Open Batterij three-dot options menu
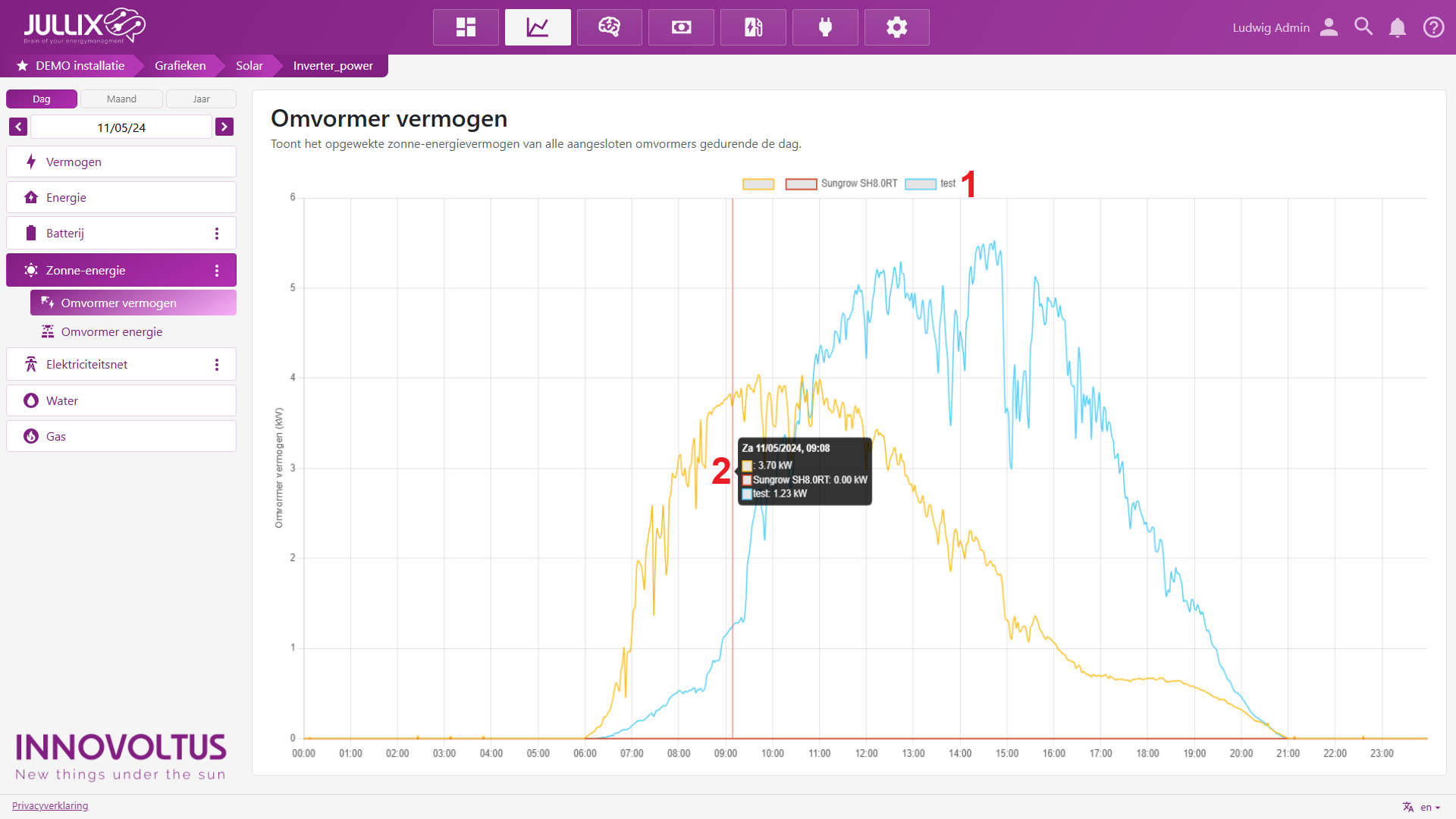This screenshot has width=1456, height=819. point(217,234)
